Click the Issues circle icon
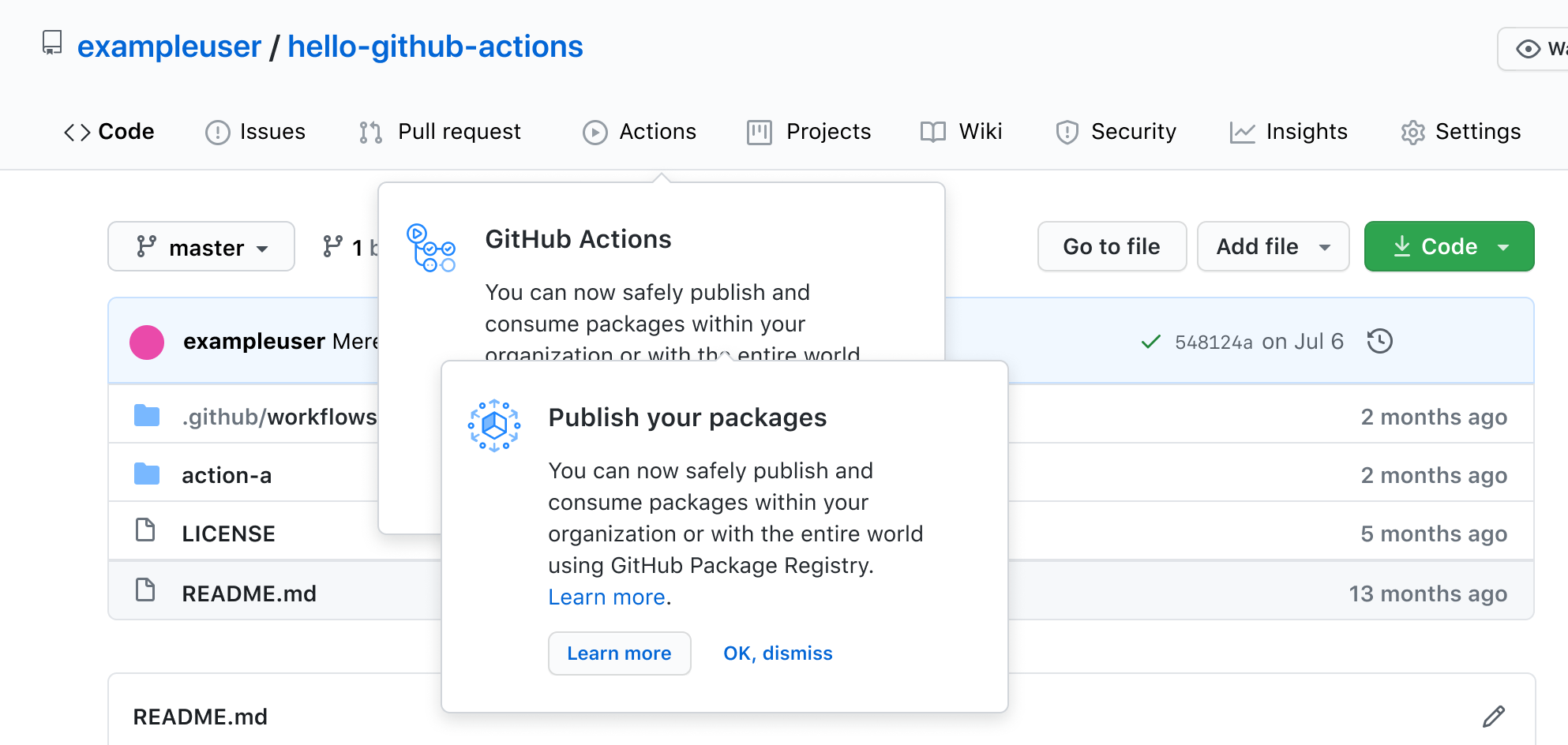Image resolution: width=1568 pixels, height=745 pixels. pos(217,133)
